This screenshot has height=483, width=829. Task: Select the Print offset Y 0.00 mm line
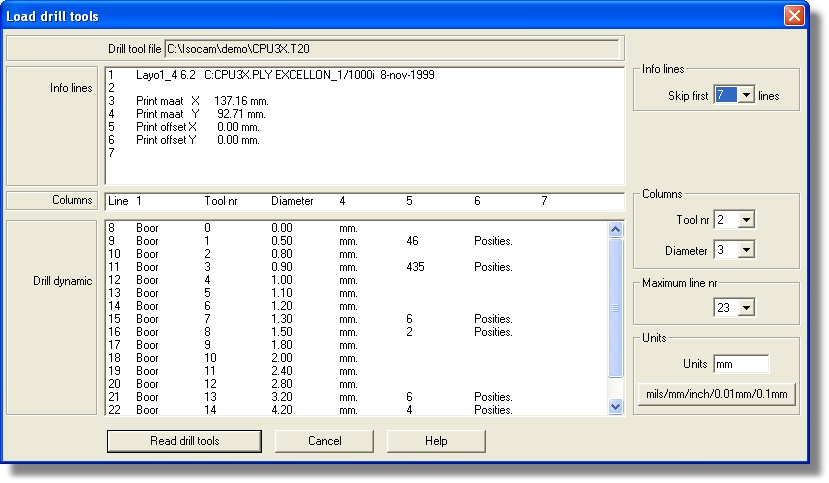point(183,140)
